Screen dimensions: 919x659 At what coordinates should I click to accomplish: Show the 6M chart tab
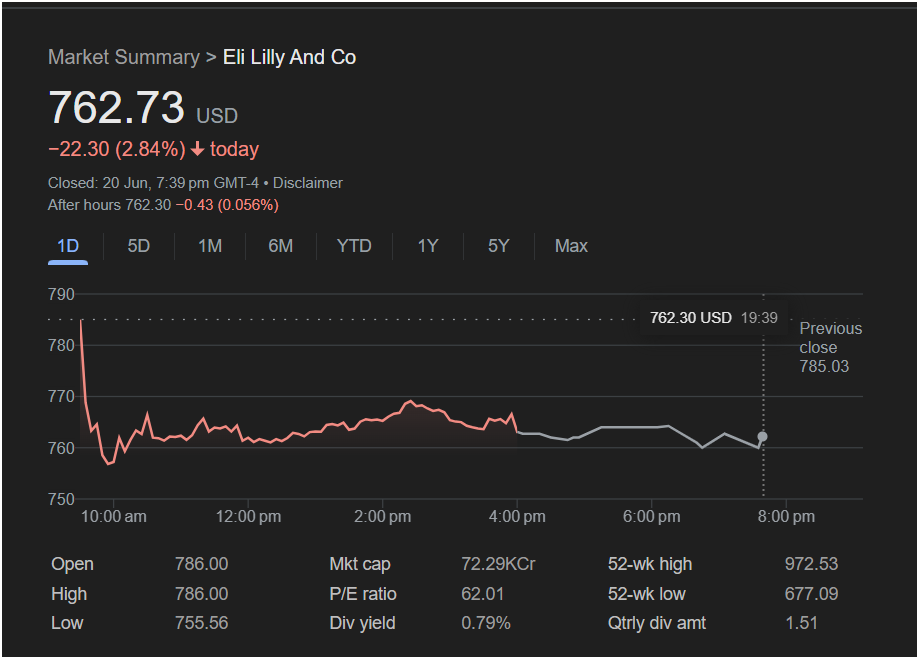(281, 246)
